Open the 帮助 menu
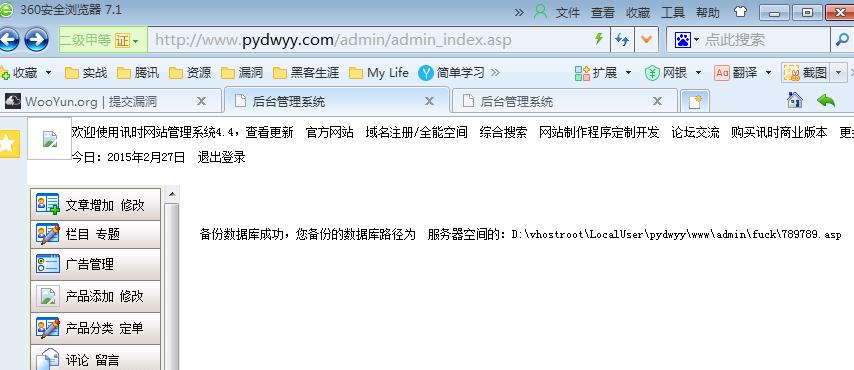 pyautogui.click(x=707, y=13)
